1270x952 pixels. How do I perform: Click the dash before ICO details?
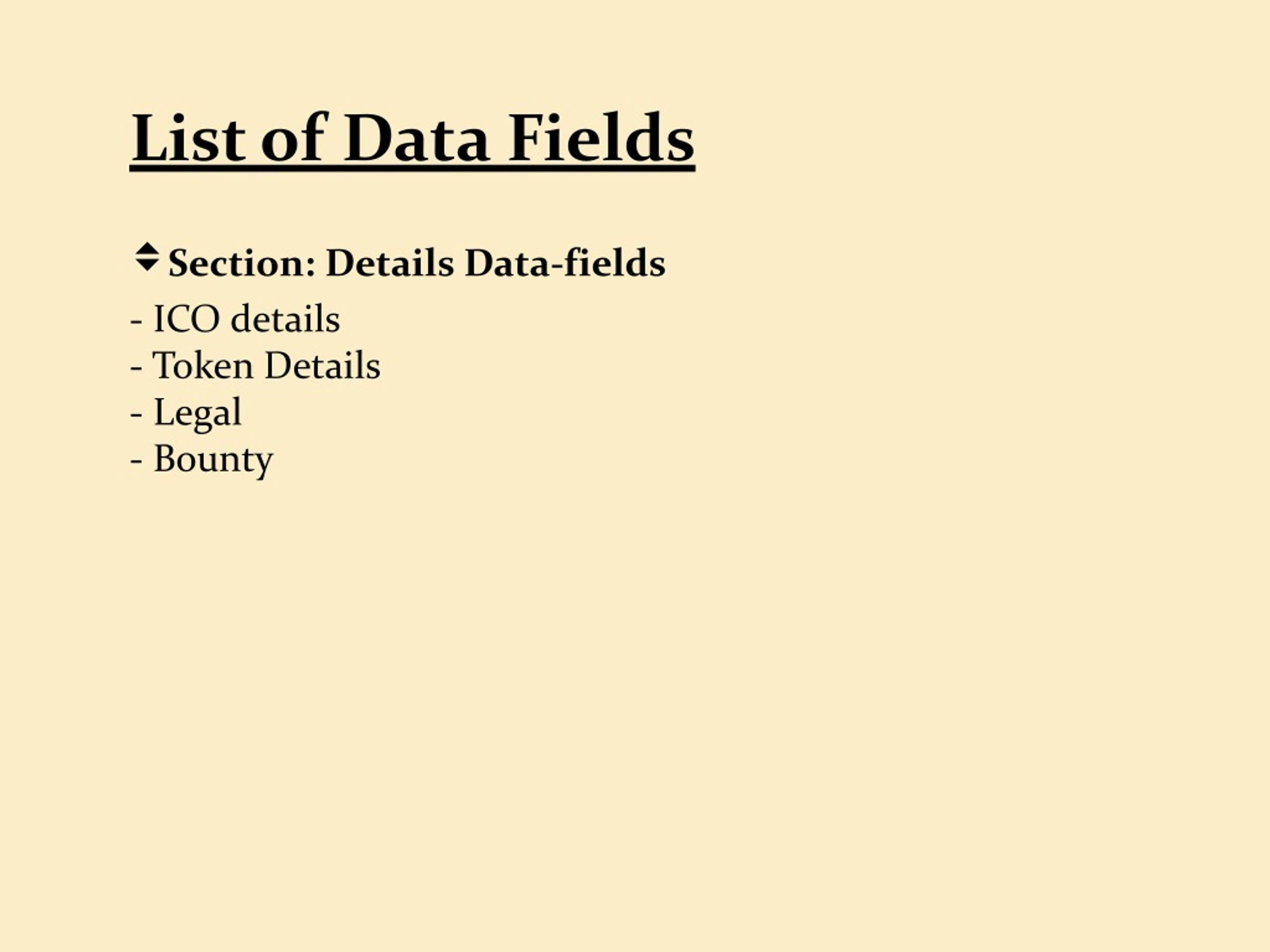click(x=136, y=321)
